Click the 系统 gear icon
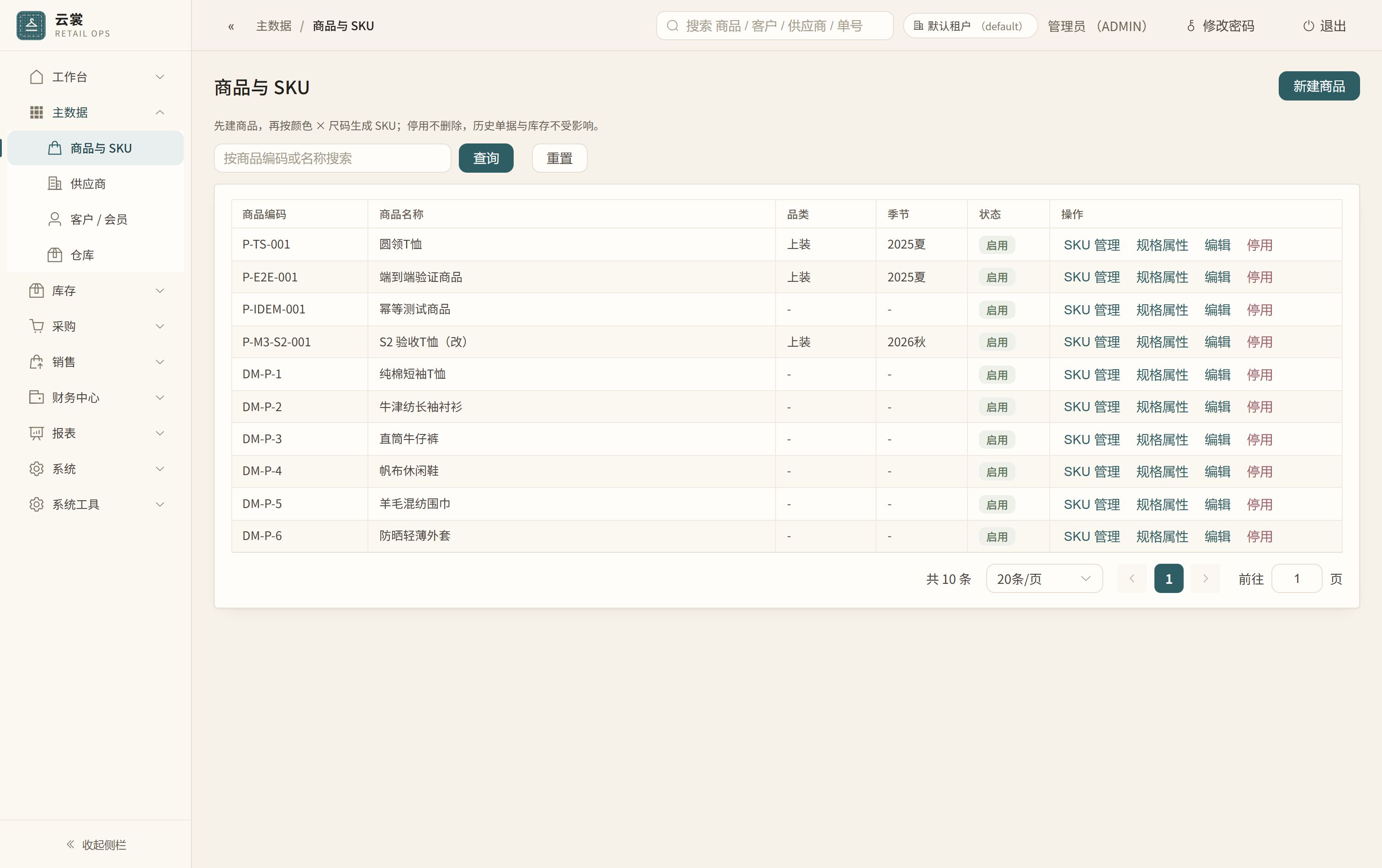Image resolution: width=1382 pixels, height=868 pixels. (36, 469)
